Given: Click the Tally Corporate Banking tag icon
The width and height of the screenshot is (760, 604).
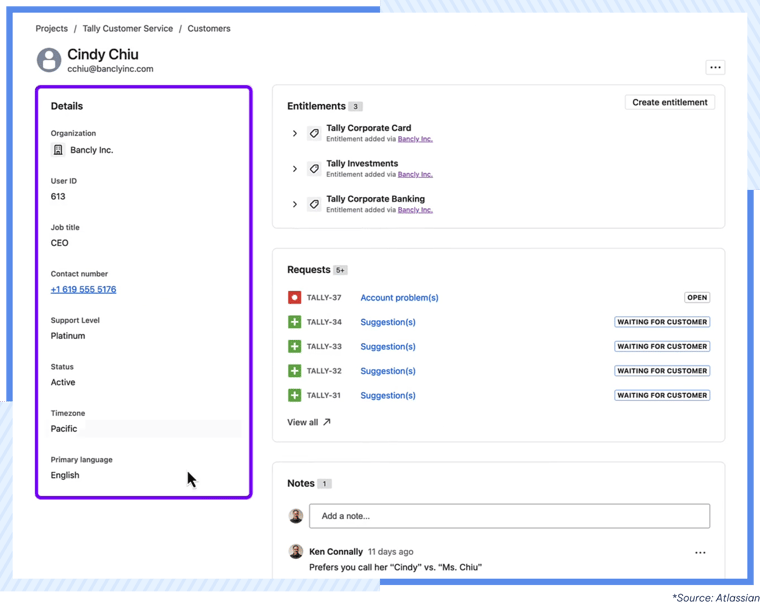Looking at the screenshot, I should [x=314, y=204].
